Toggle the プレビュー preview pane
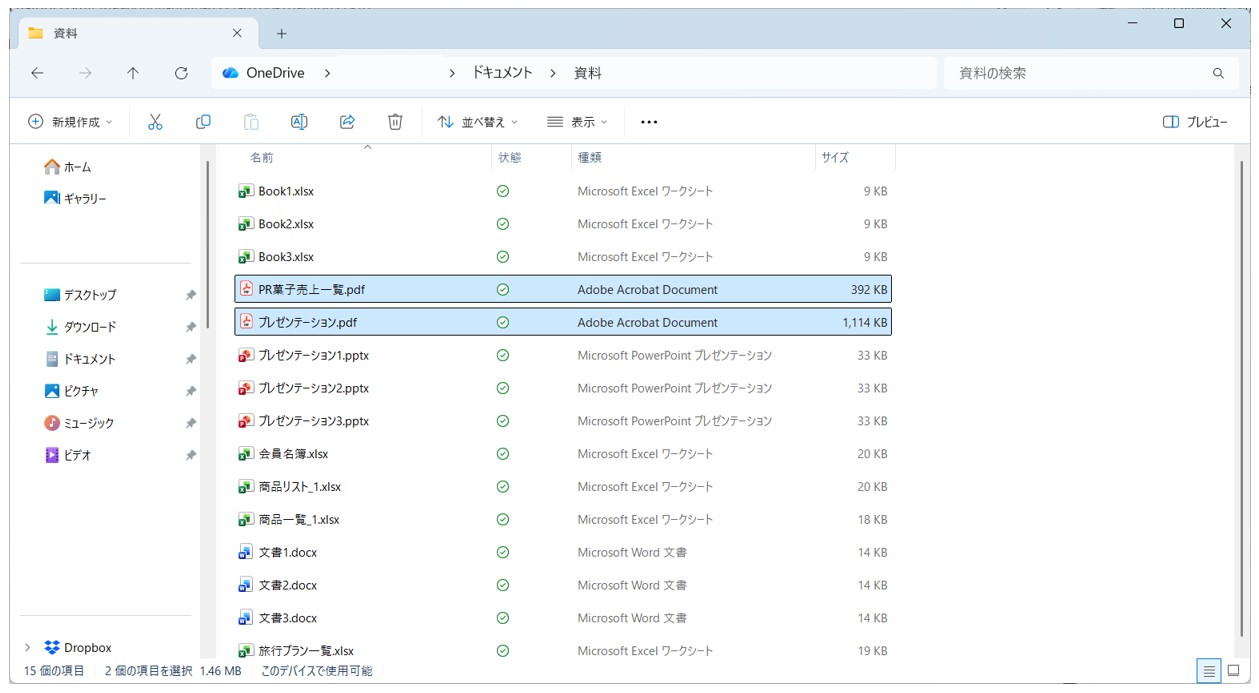 [1195, 122]
